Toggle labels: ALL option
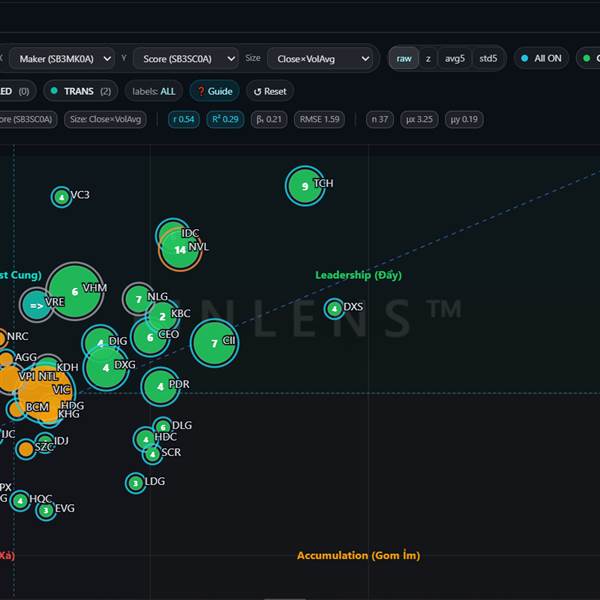The height and width of the screenshot is (600, 600). click(153, 91)
